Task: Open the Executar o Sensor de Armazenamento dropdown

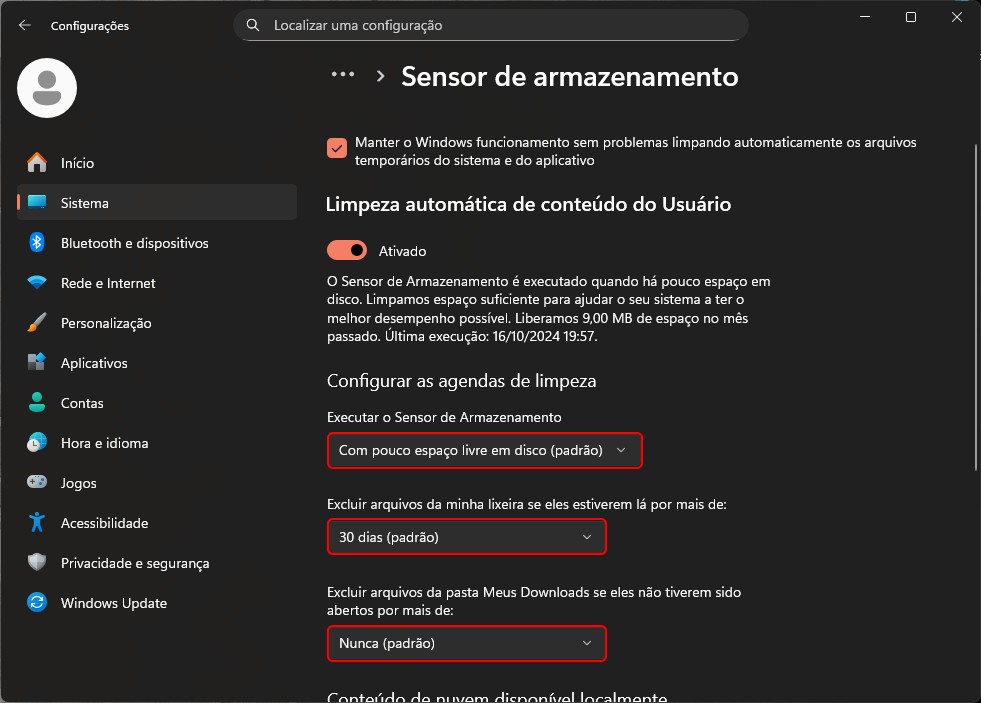Action: point(484,451)
